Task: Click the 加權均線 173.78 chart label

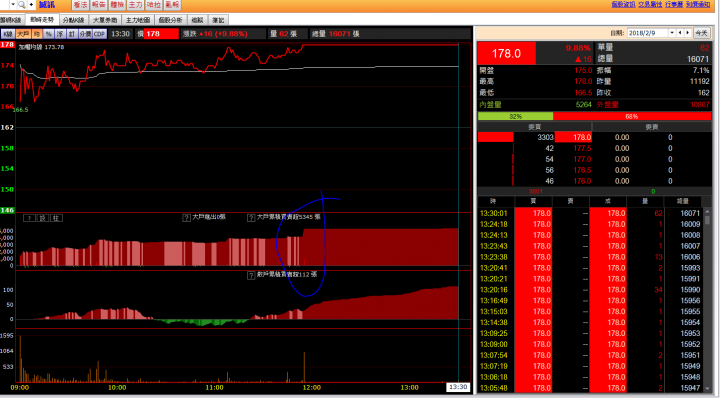Action: tap(41, 47)
